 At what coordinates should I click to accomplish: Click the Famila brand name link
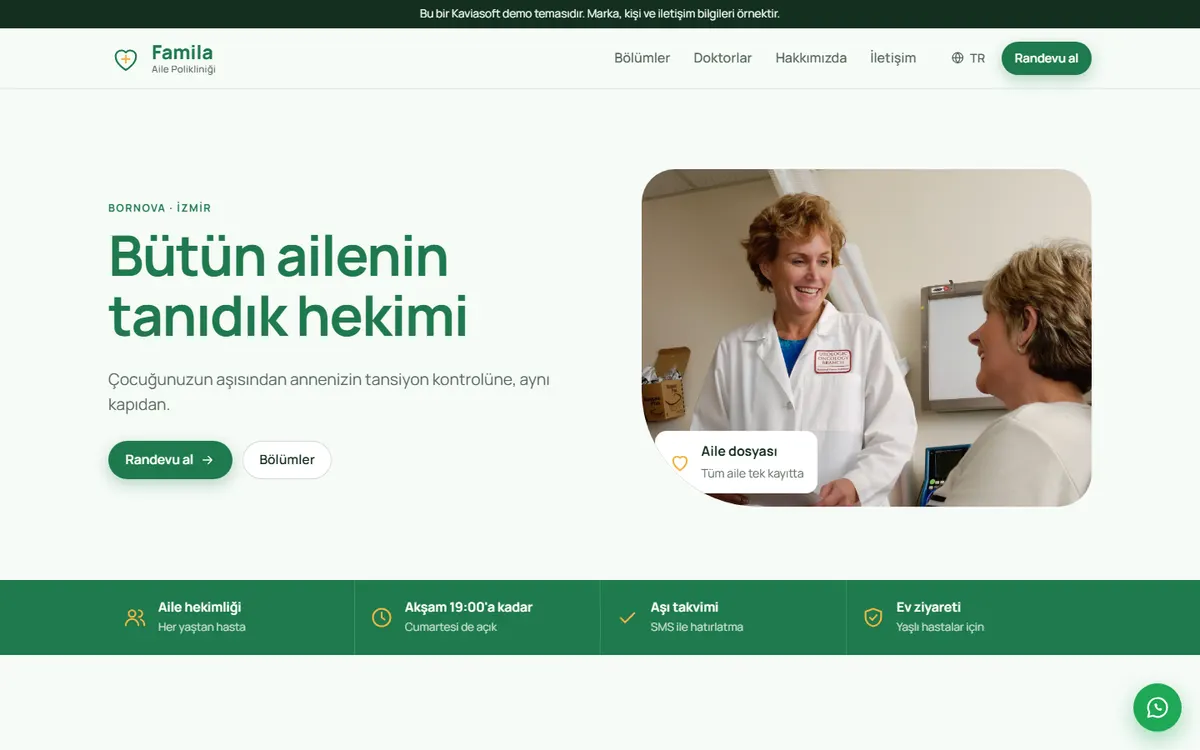(x=182, y=52)
